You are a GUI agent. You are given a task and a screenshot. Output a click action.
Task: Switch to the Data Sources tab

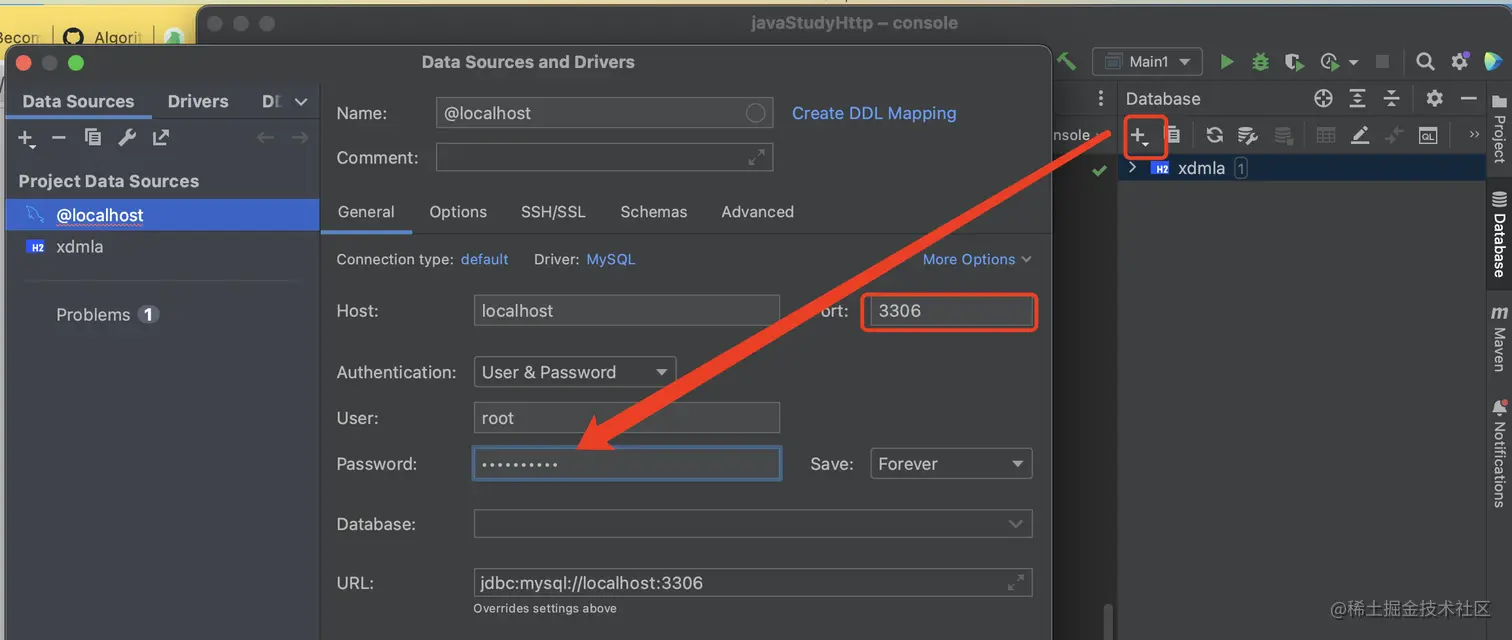78,101
